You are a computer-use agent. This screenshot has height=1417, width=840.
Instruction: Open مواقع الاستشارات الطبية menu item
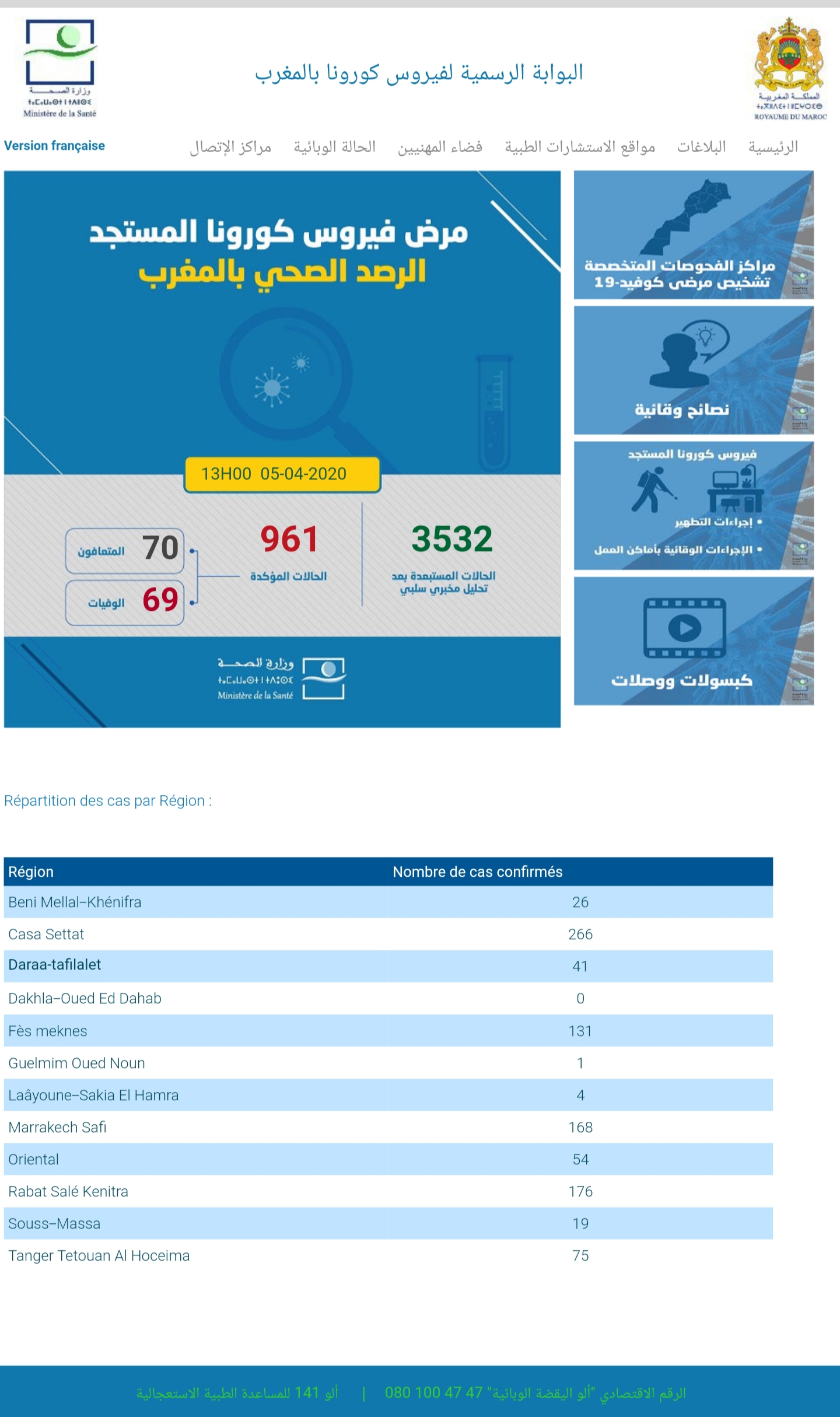(x=580, y=147)
